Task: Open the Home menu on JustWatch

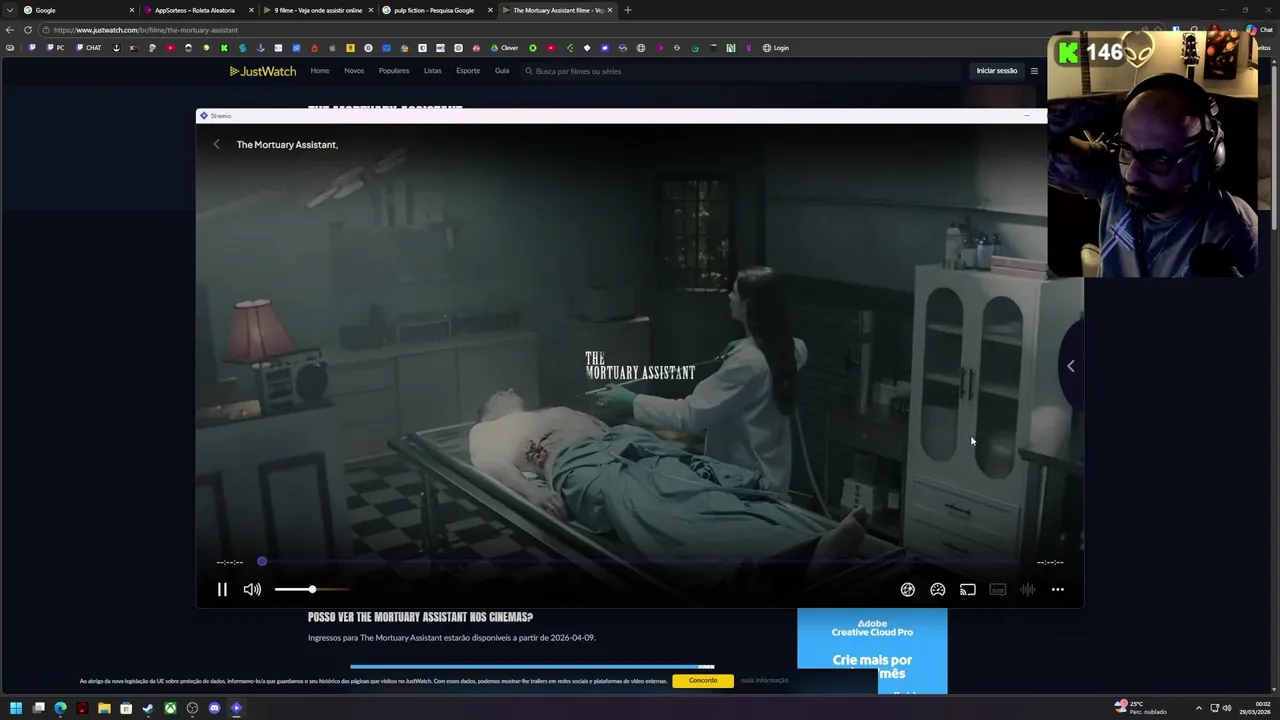Action: [320, 71]
